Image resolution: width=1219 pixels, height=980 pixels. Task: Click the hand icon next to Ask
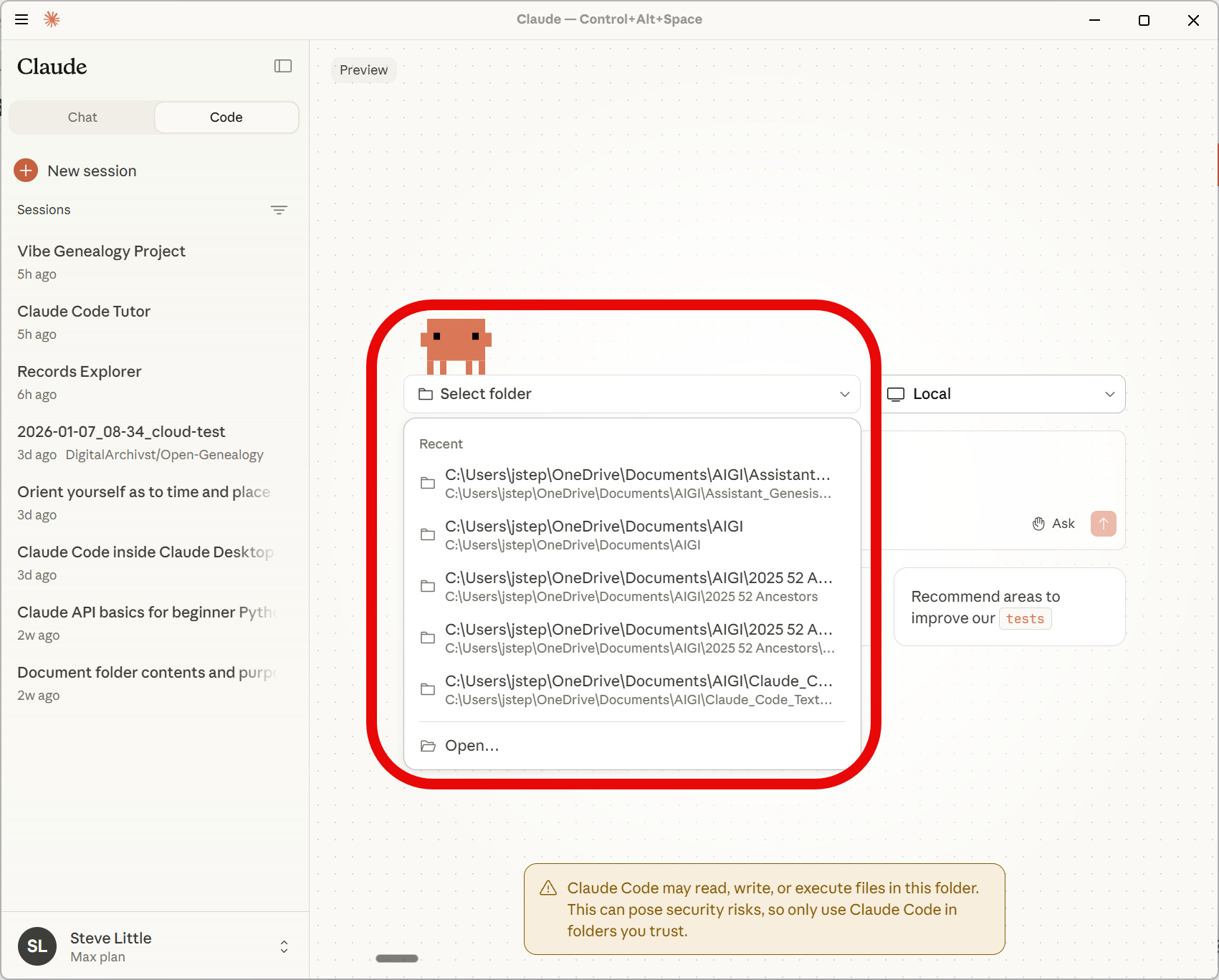pos(1038,524)
